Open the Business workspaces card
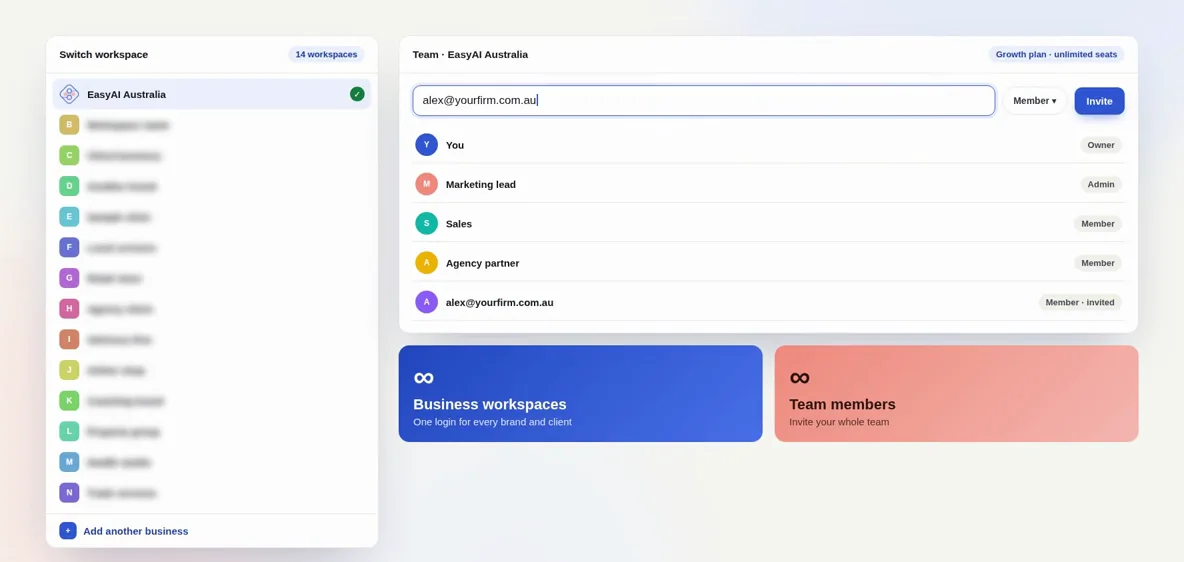Screen dimensions: 1184x562 click(x=581, y=394)
